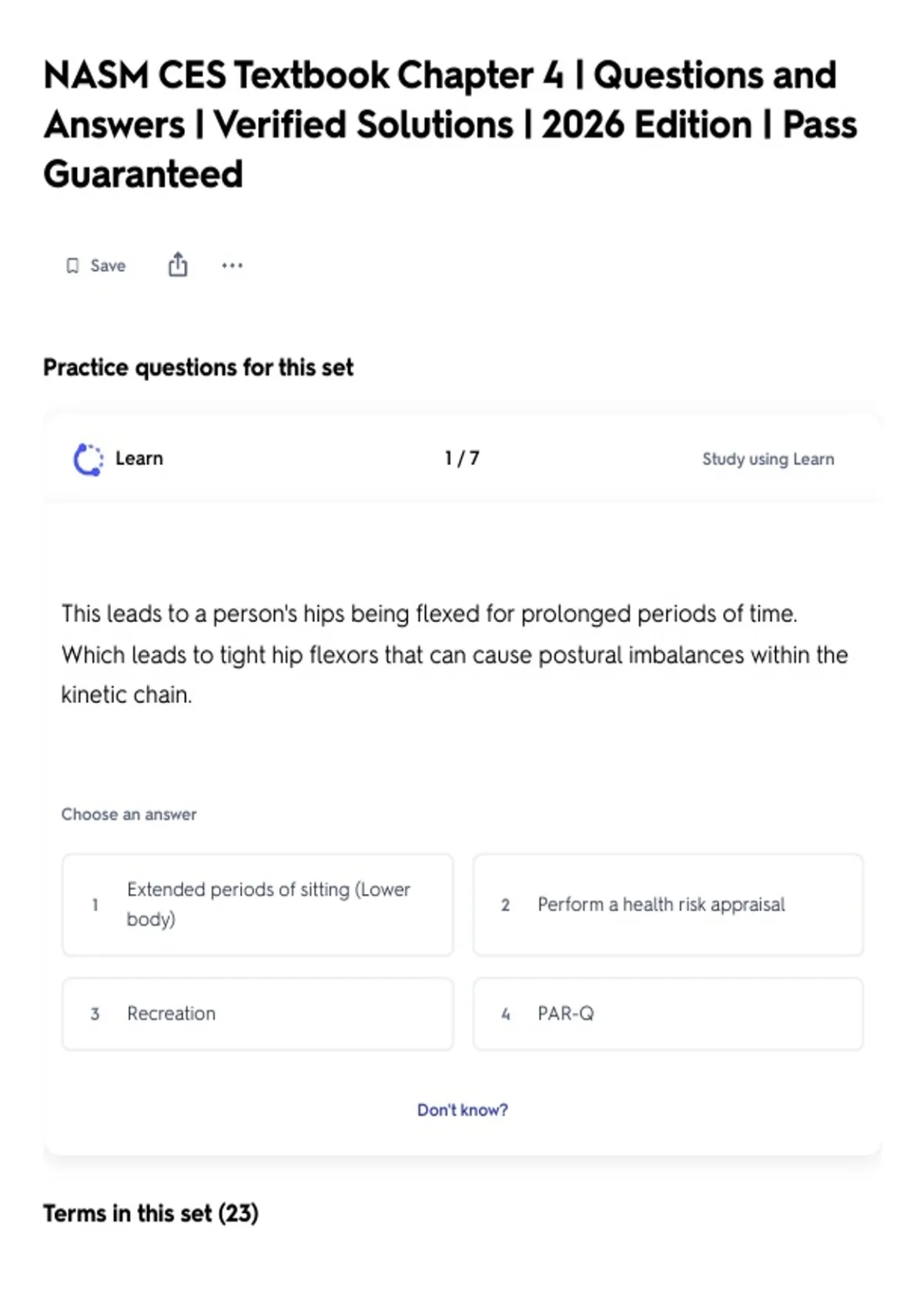Viewport: 924px width, 1309px height.
Task: Select the PAR-Q answer option
Action: [x=668, y=1014]
